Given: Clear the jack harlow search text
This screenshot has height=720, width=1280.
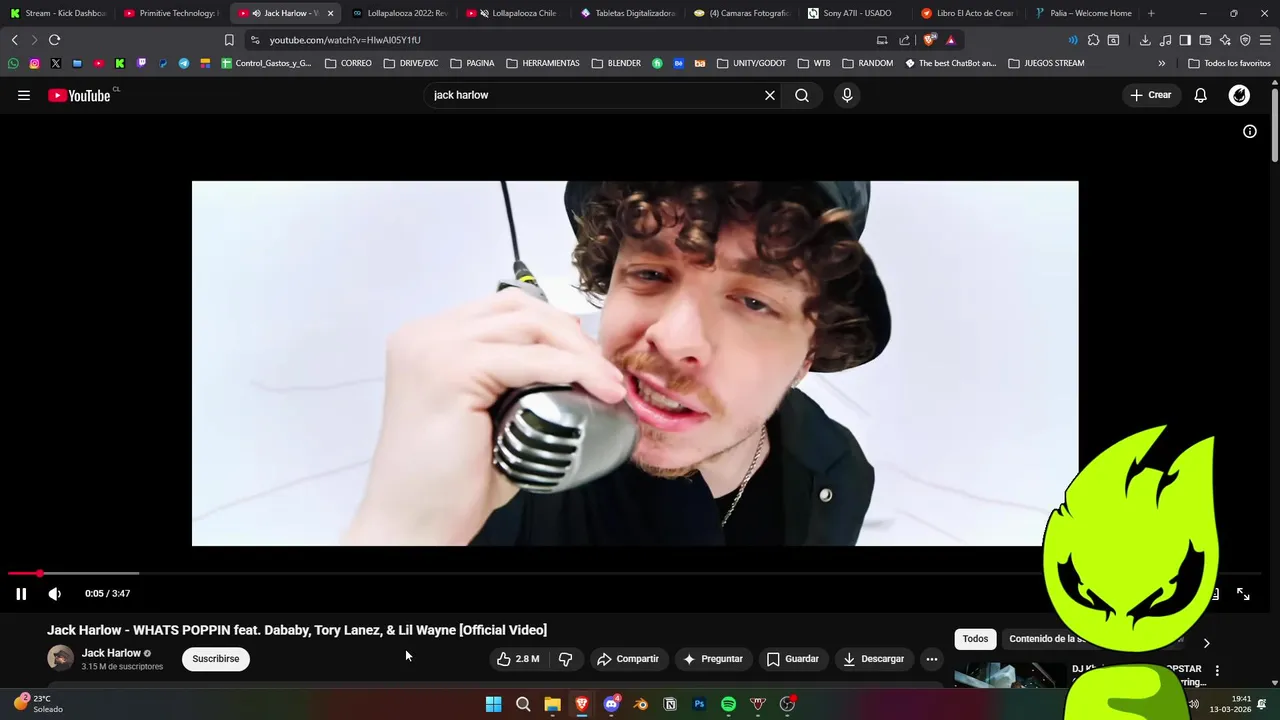Looking at the screenshot, I should click(770, 95).
